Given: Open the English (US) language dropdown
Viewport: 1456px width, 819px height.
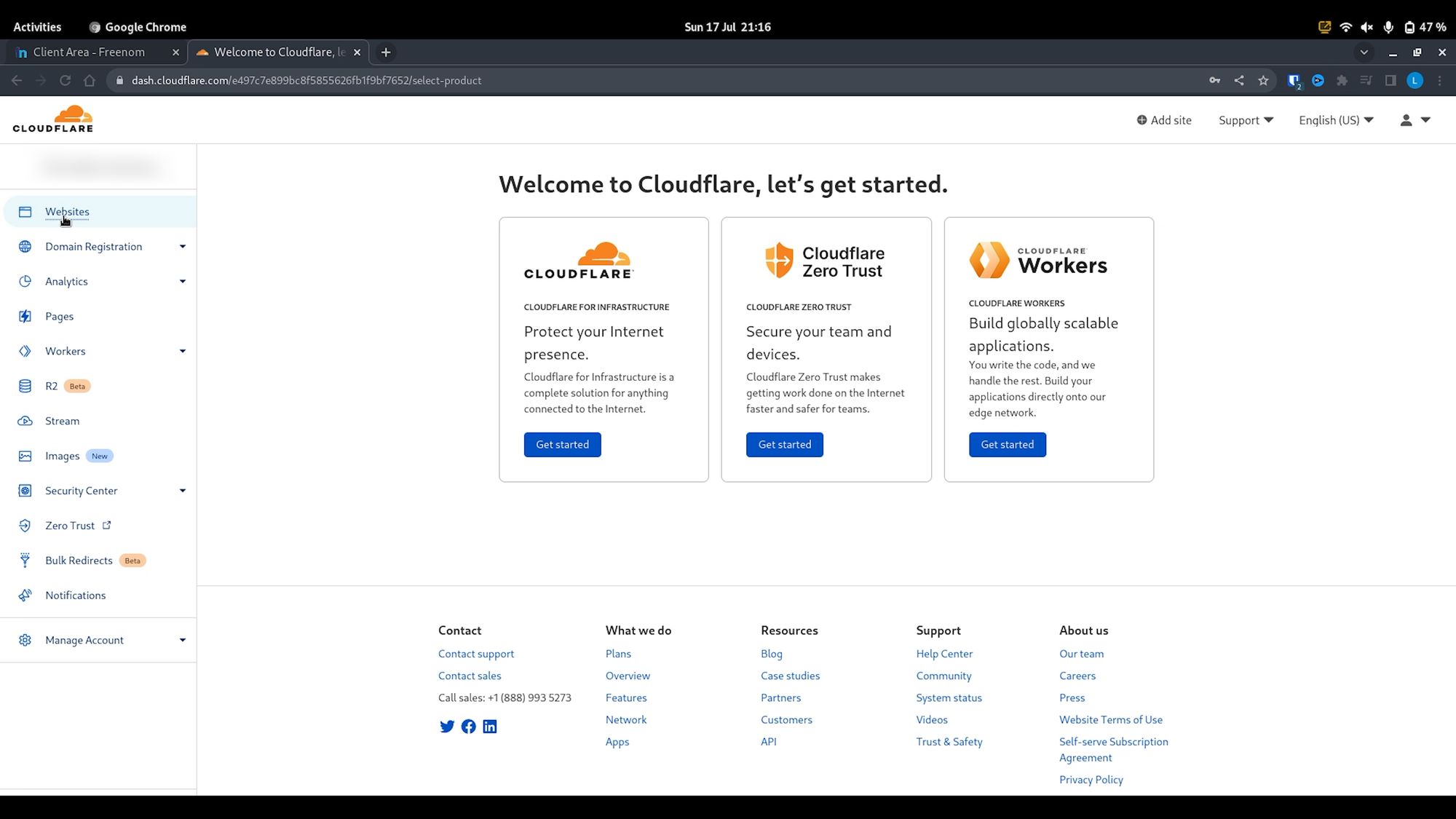Looking at the screenshot, I should click(1336, 120).
